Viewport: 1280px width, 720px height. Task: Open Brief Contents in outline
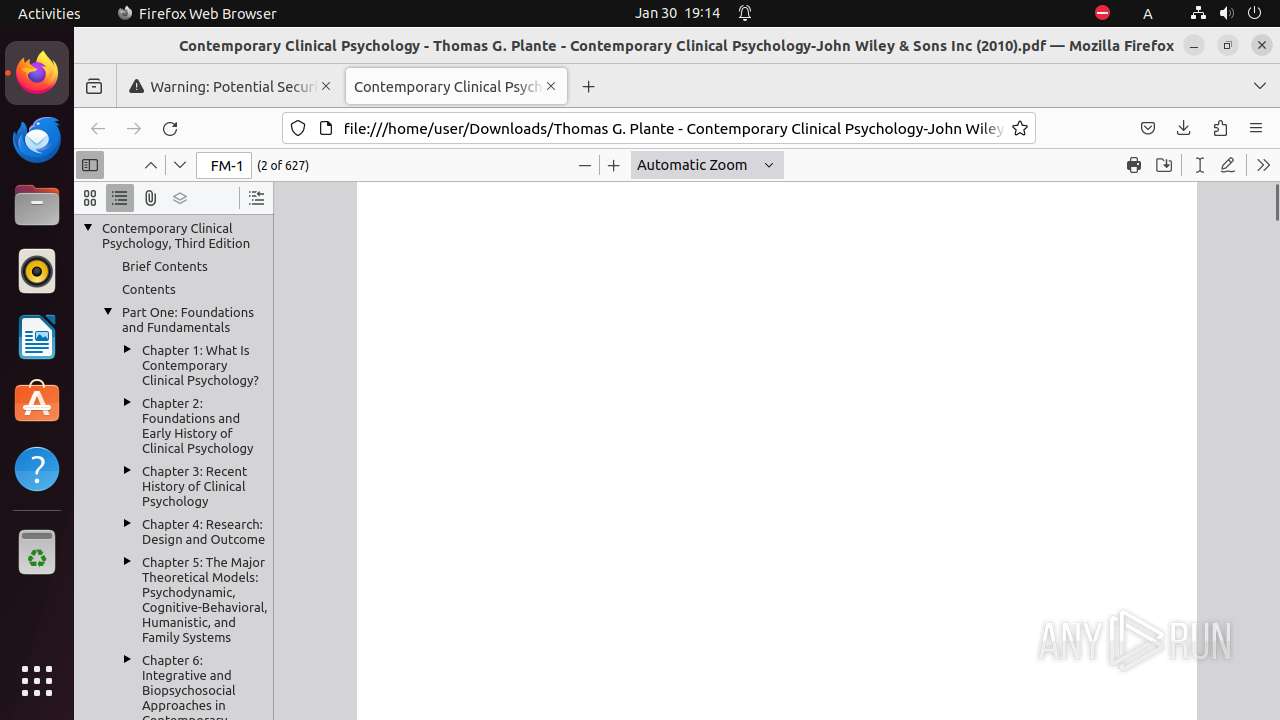point(165,266)
